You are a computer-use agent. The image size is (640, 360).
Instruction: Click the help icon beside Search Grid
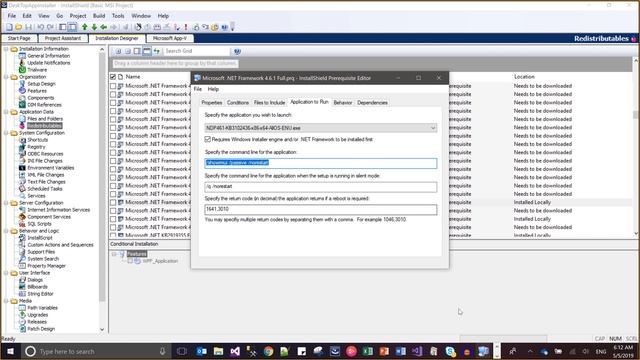coord(237,51)
